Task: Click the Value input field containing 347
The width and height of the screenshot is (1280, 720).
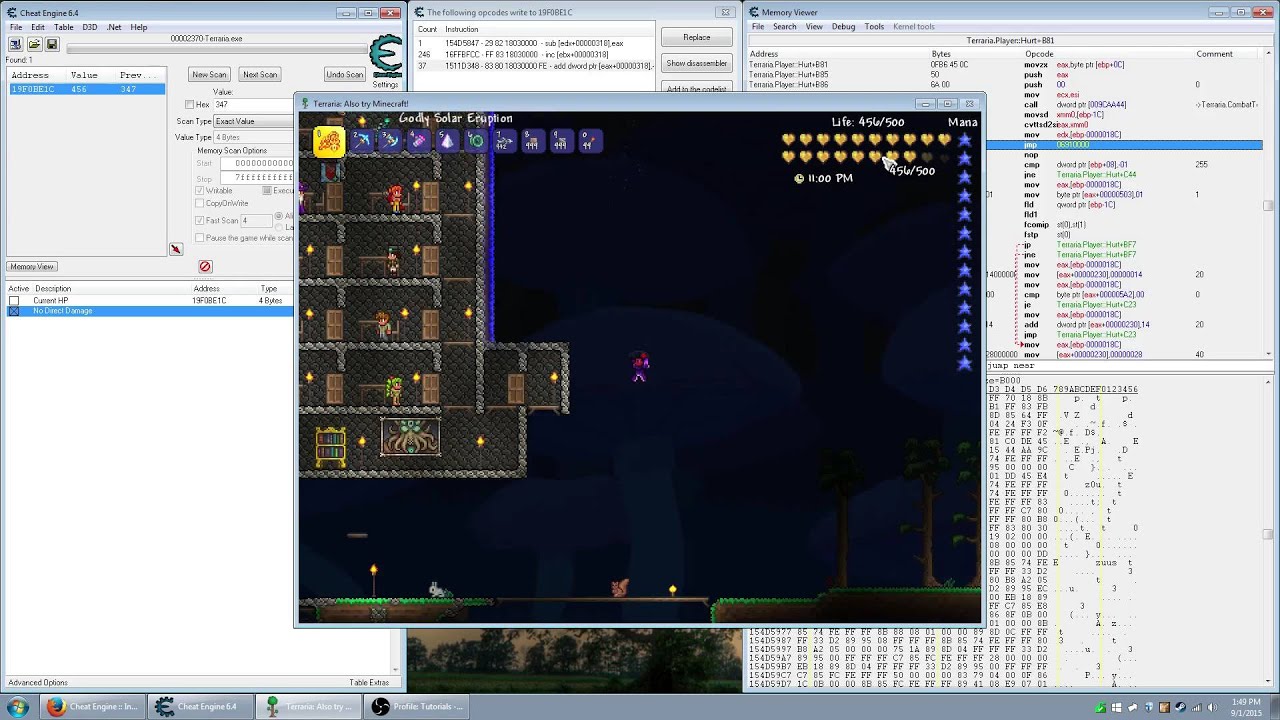Action: (x=253, y=105)
